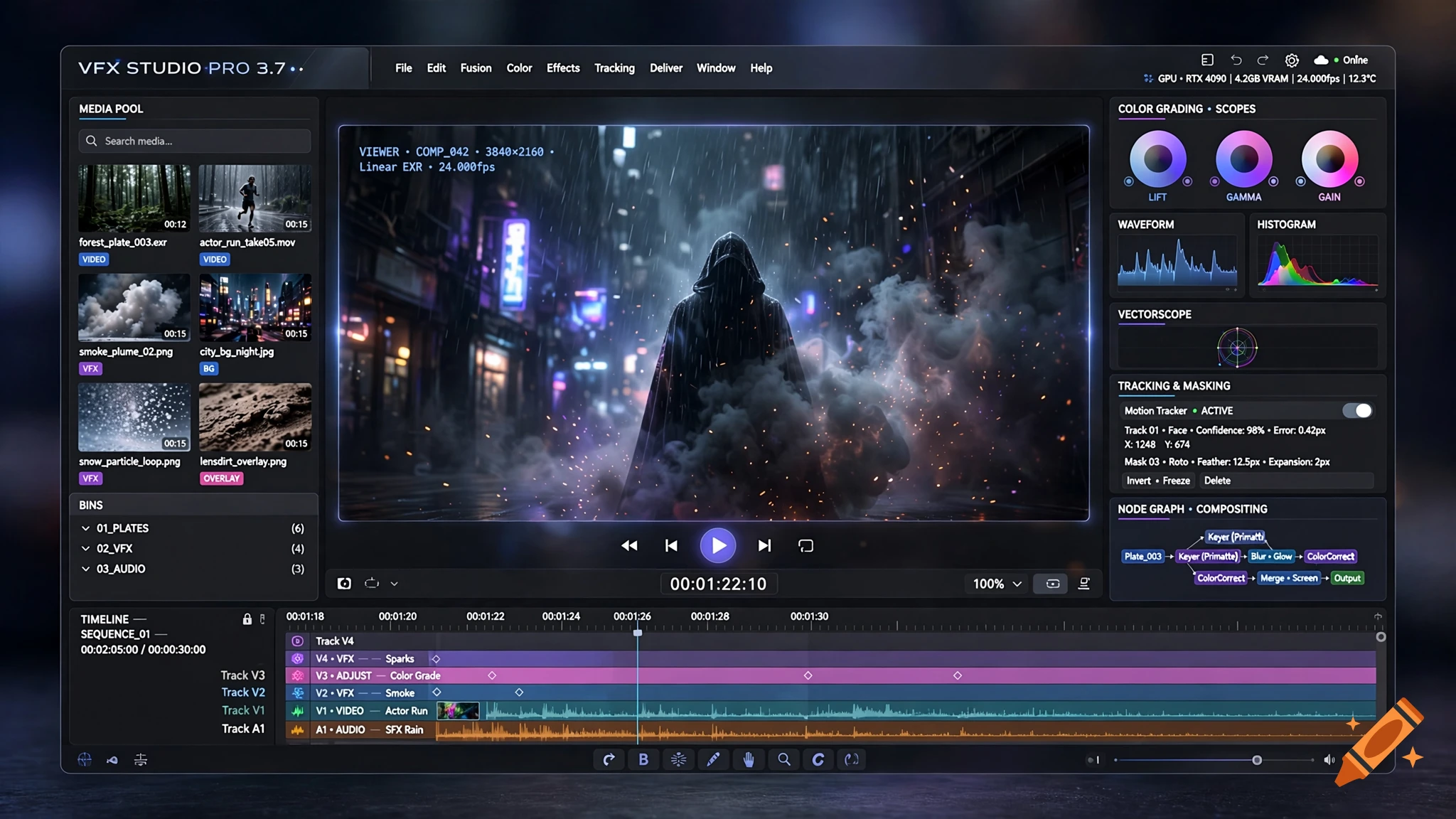
Task: Skip to previous clip button
Action: tap(671, 545)
